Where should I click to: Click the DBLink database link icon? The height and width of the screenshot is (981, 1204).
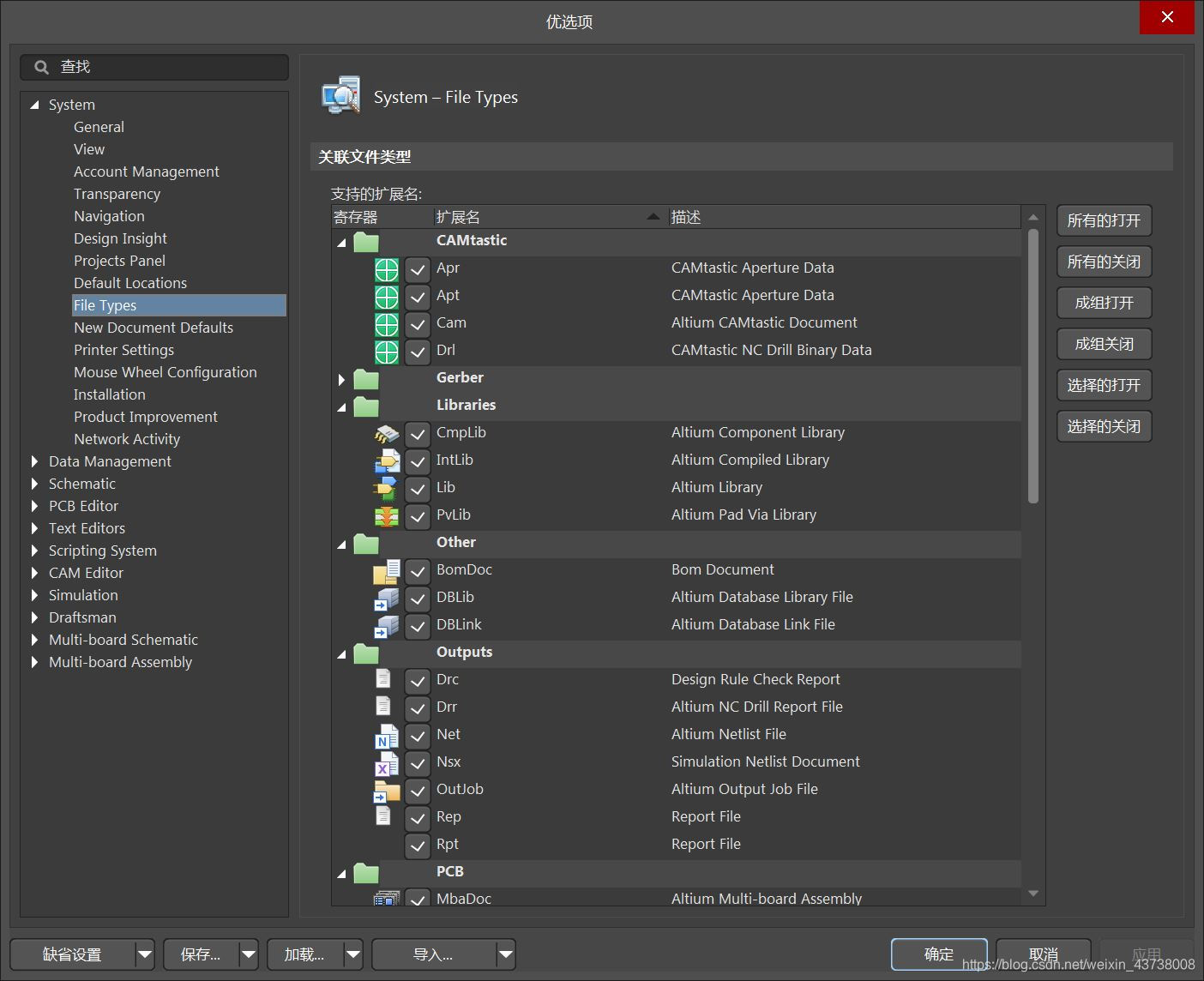[x=387, y=626]
